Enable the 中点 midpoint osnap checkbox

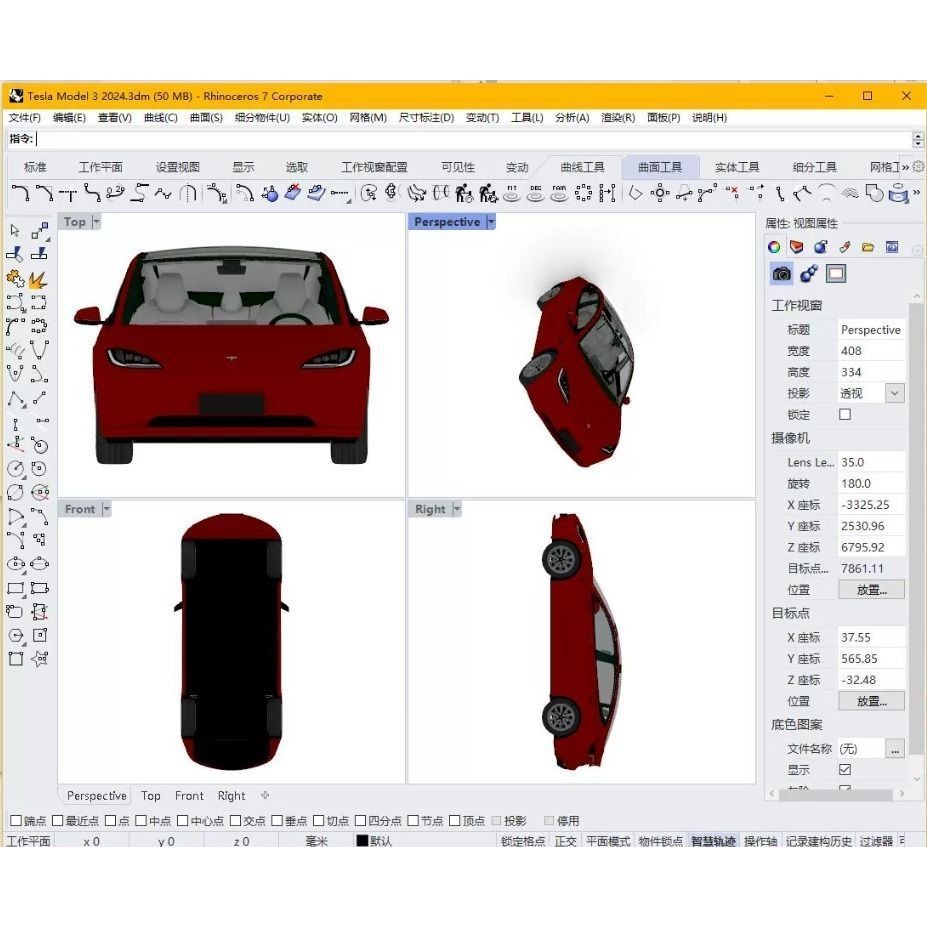tap(141, 821)
